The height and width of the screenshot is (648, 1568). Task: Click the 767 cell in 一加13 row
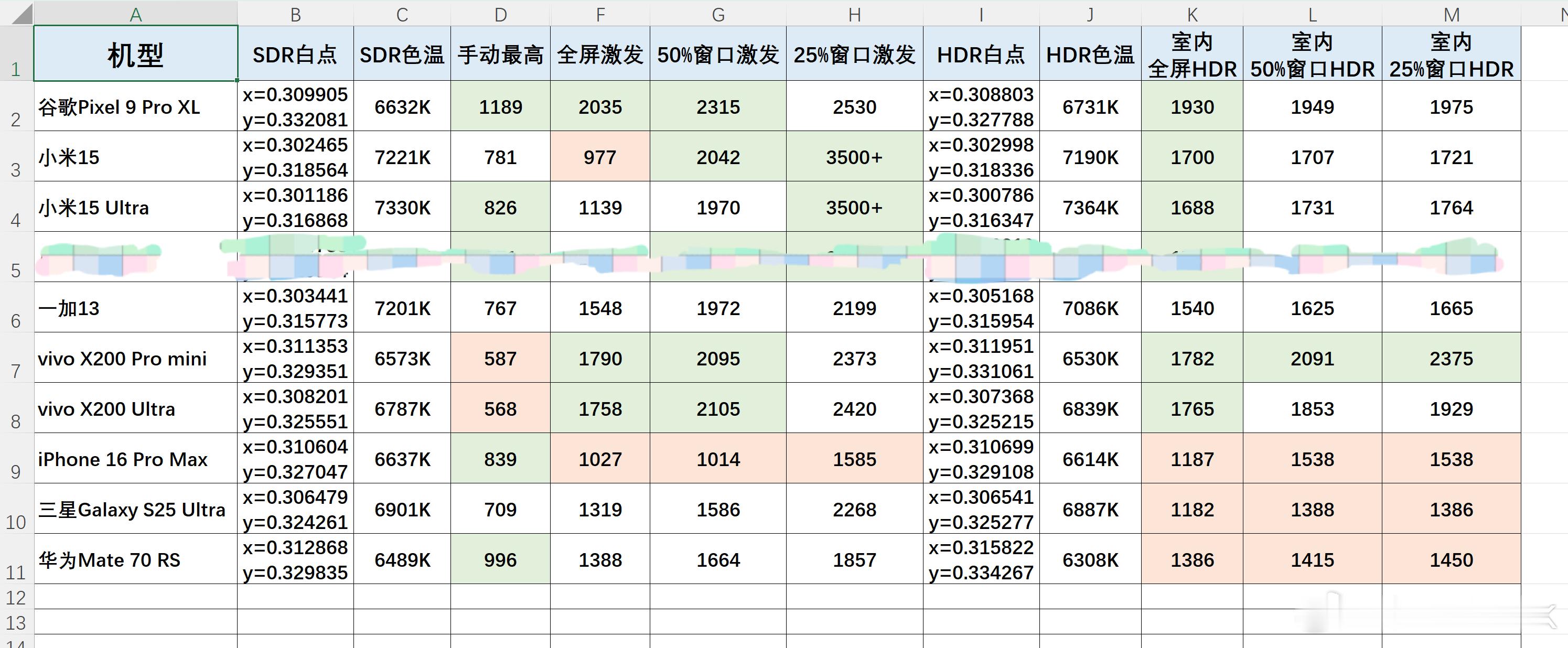click(x=500, y=308)
